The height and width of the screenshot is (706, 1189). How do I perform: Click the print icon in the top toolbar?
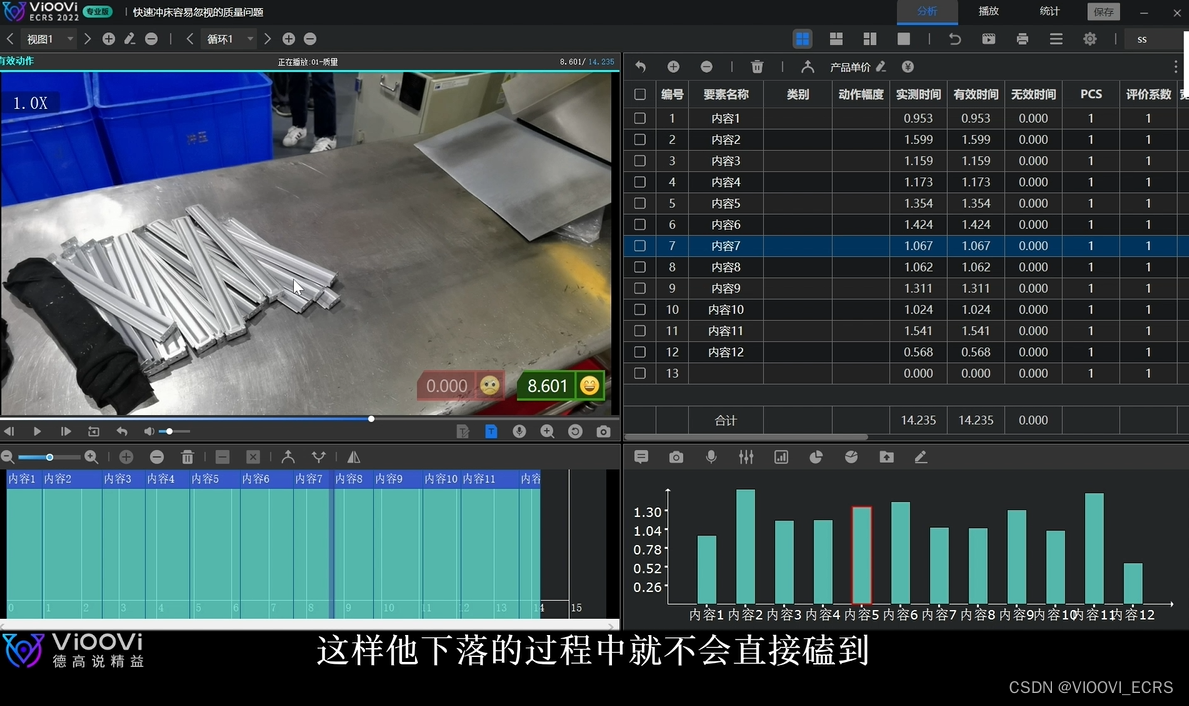(1022, 38)
